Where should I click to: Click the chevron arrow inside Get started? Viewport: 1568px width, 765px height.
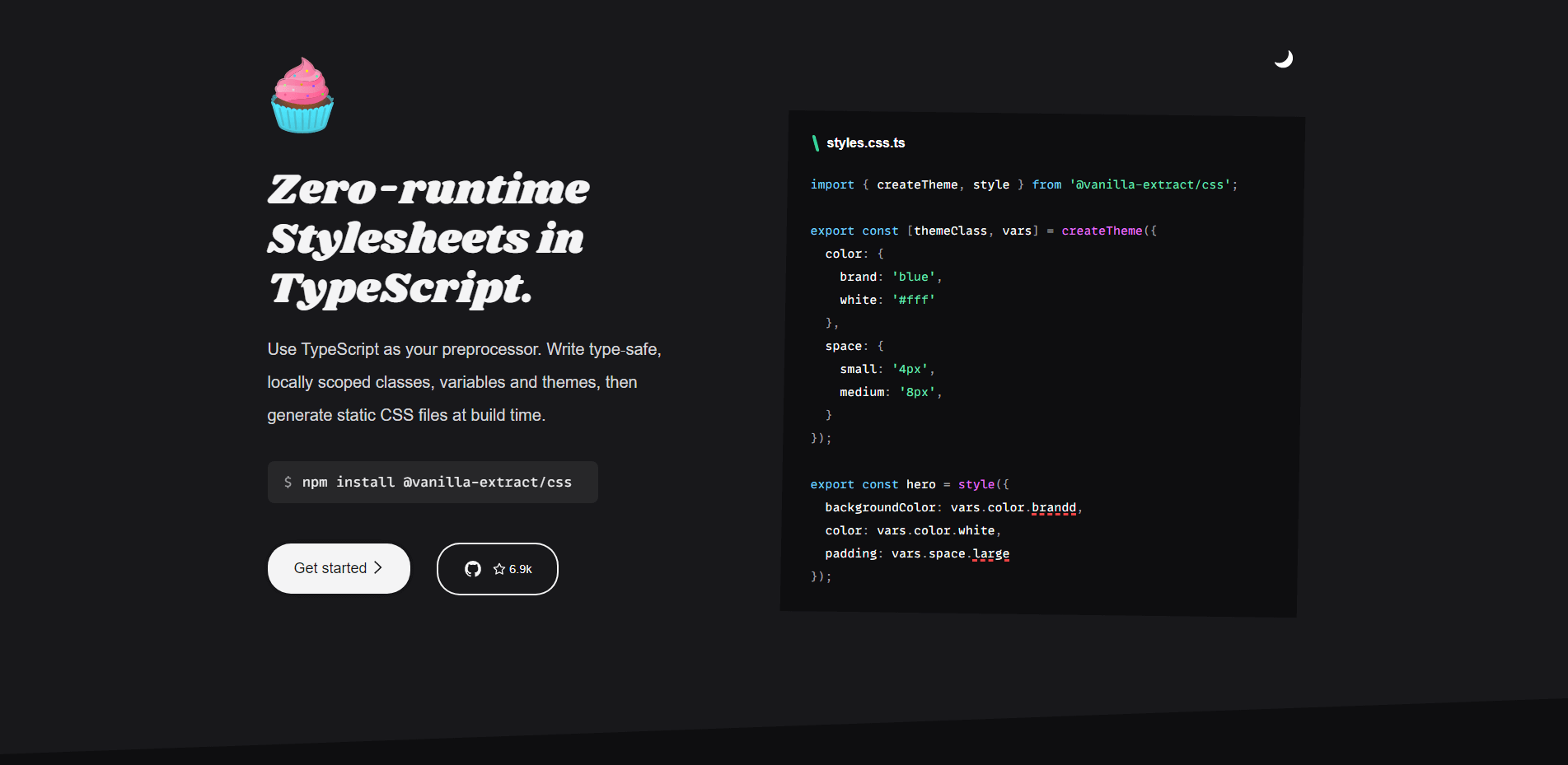click(x=378, y=568)
